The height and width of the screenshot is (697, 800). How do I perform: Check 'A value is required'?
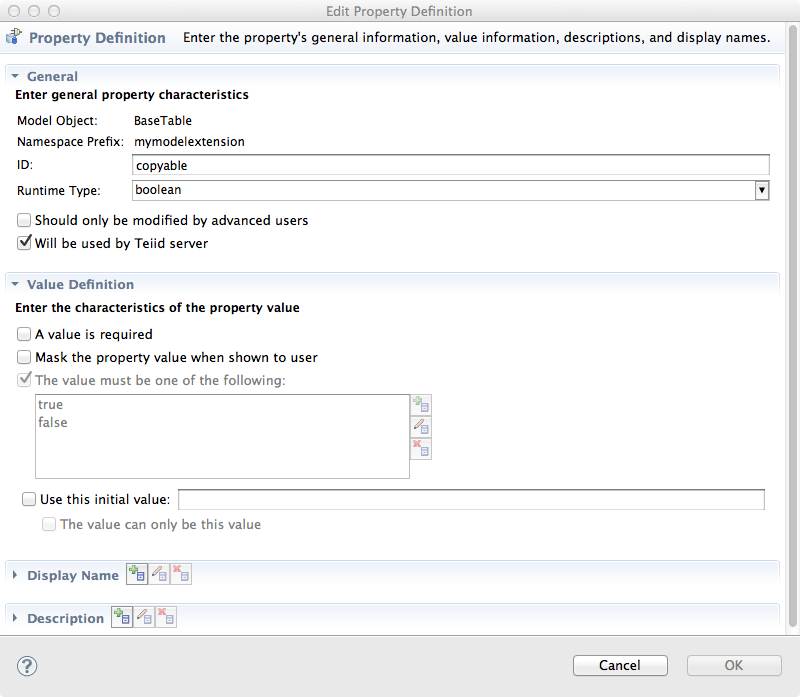[x=23, y=333]
